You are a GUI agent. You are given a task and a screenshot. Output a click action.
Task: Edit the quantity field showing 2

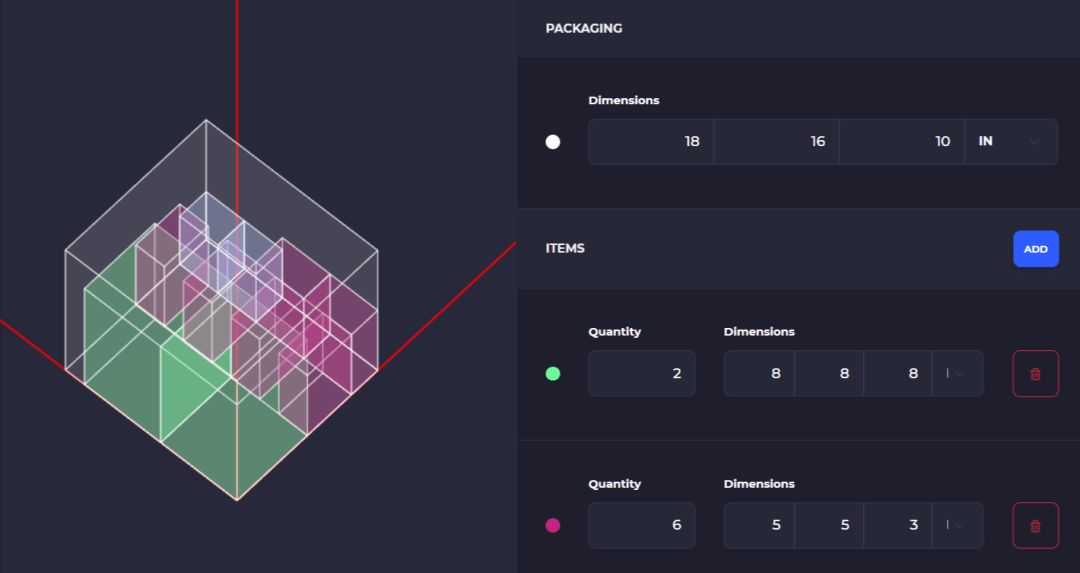pos(641,374)
